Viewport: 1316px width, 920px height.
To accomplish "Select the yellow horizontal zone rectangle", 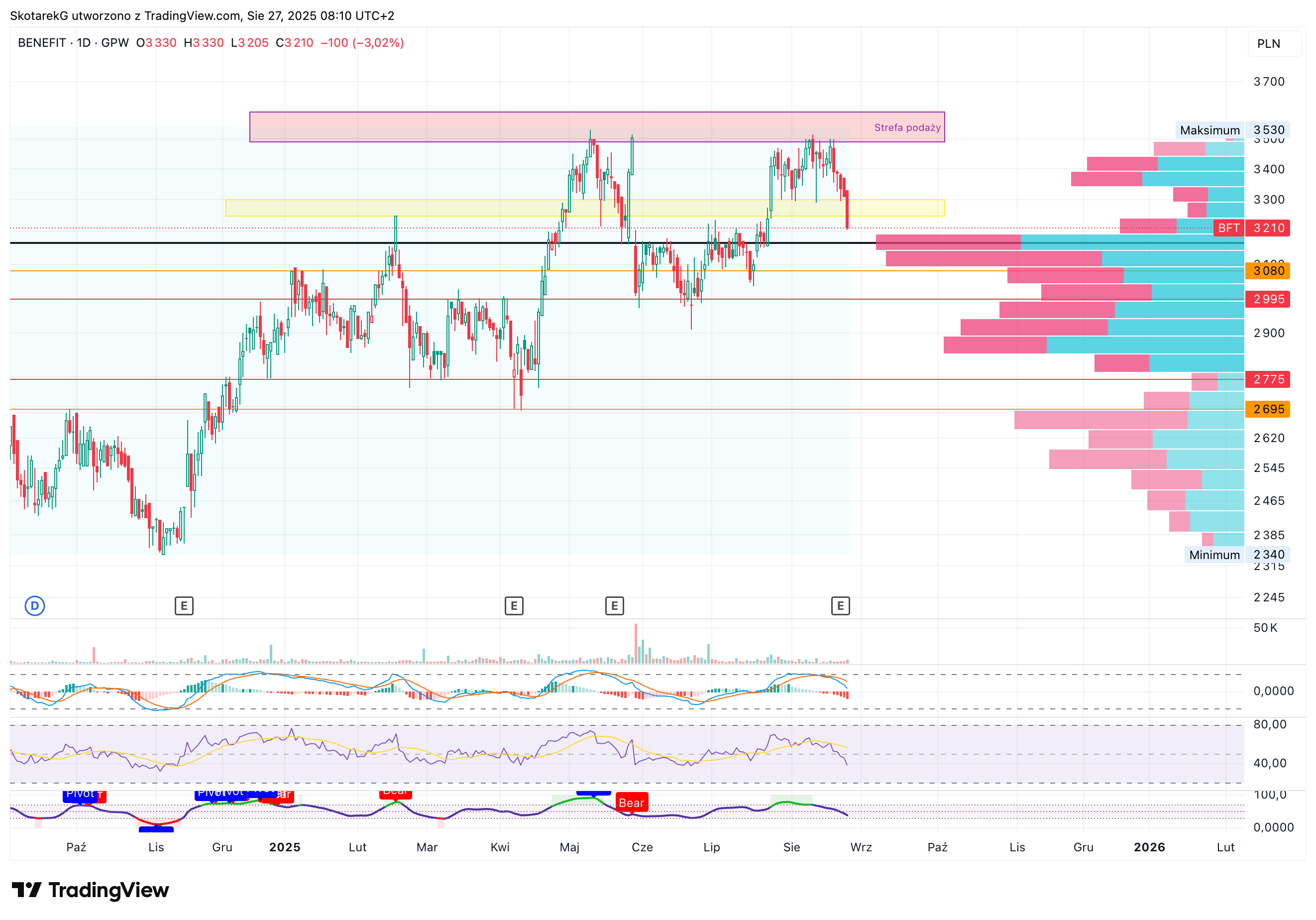I will point(585,208).
